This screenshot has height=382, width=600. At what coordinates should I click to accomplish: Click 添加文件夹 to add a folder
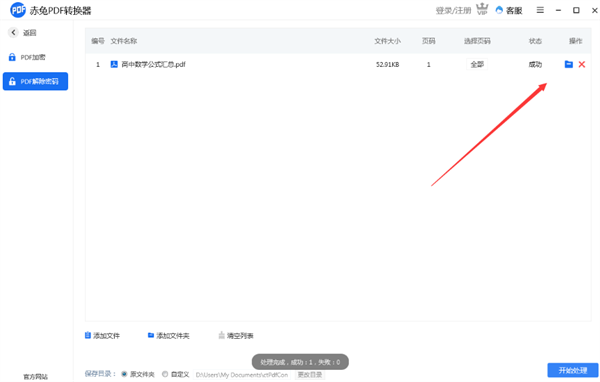[168, 336]
